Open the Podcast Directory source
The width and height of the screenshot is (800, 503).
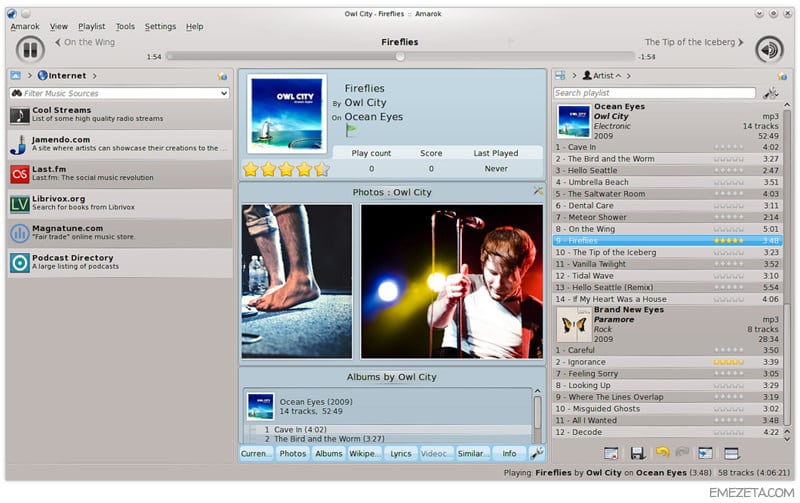click(x=120, y=262)
